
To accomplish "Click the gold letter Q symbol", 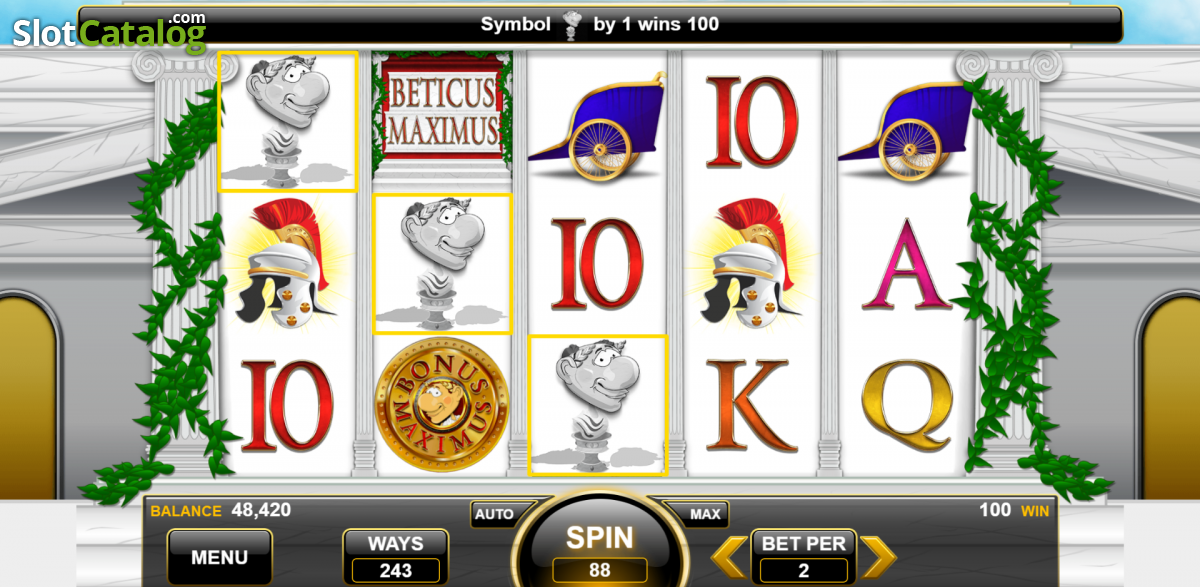I will point(906,405).
